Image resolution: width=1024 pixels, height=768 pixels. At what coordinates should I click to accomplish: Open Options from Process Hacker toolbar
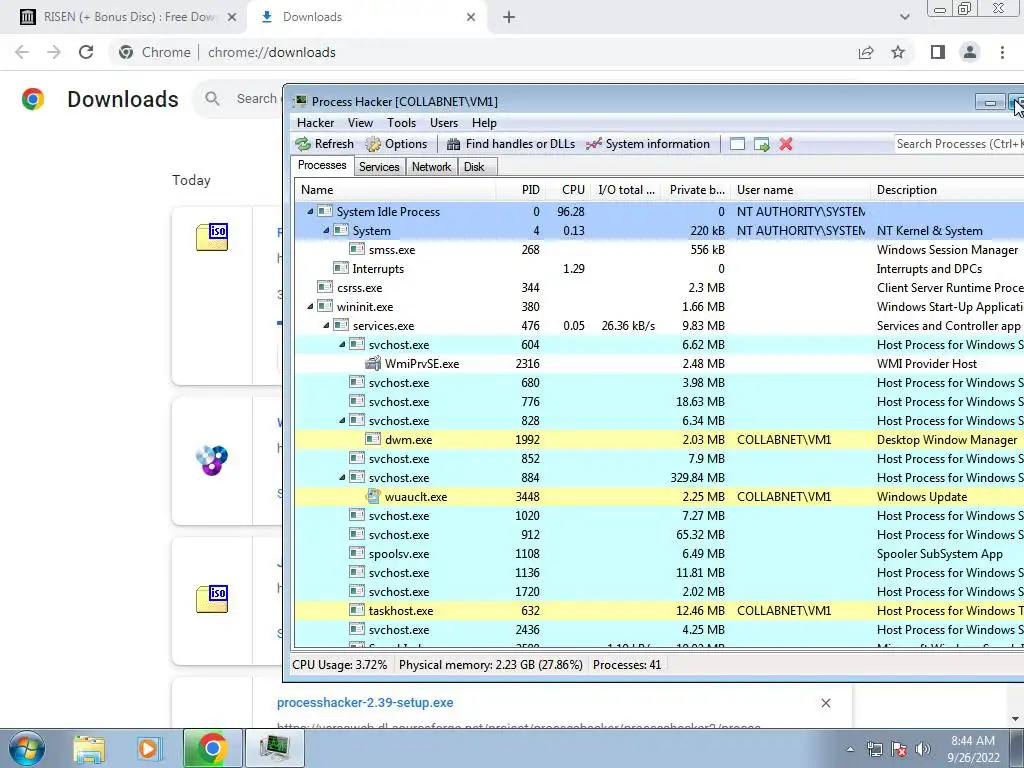coord(396,144)
